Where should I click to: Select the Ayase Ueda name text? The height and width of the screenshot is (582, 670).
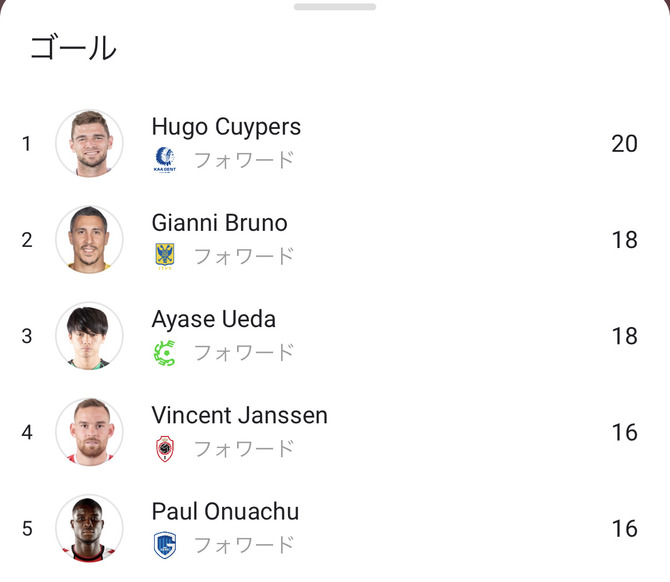click(x=213, y=319)
